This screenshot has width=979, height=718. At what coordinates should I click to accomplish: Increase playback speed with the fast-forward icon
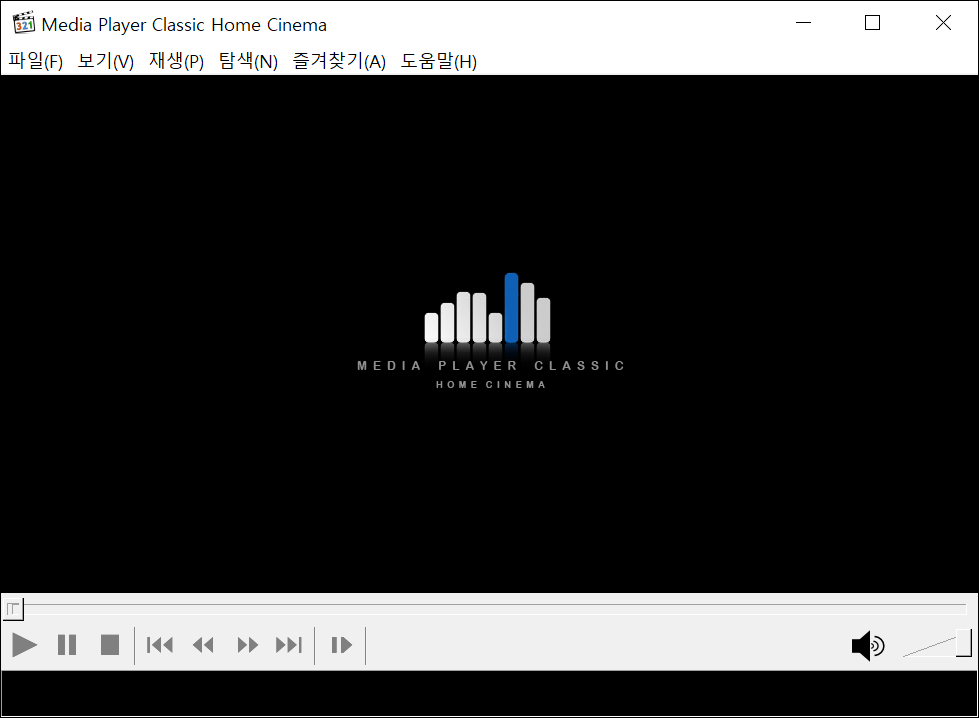(247, 645)
